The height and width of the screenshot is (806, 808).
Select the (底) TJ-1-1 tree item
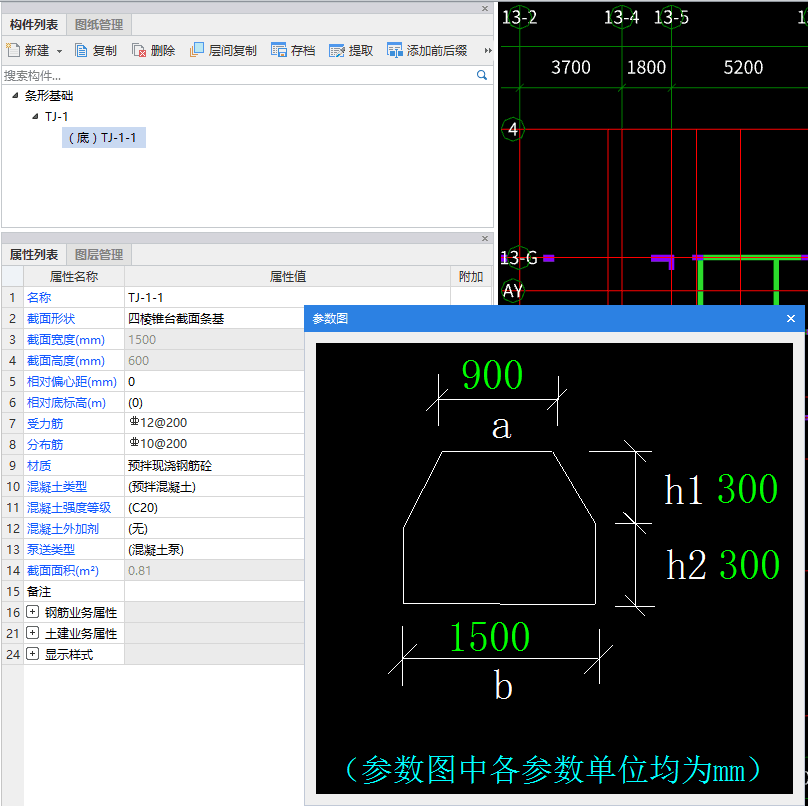click(104, 138)
